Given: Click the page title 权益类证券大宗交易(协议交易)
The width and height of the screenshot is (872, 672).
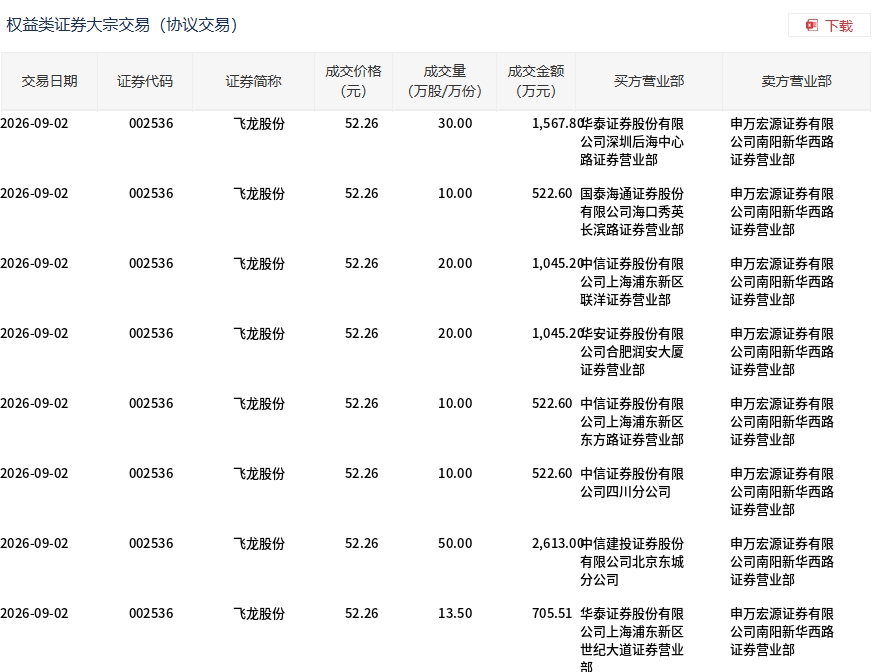Looking at the screenshot, I should pyautogui.click(x=122, y=25).
